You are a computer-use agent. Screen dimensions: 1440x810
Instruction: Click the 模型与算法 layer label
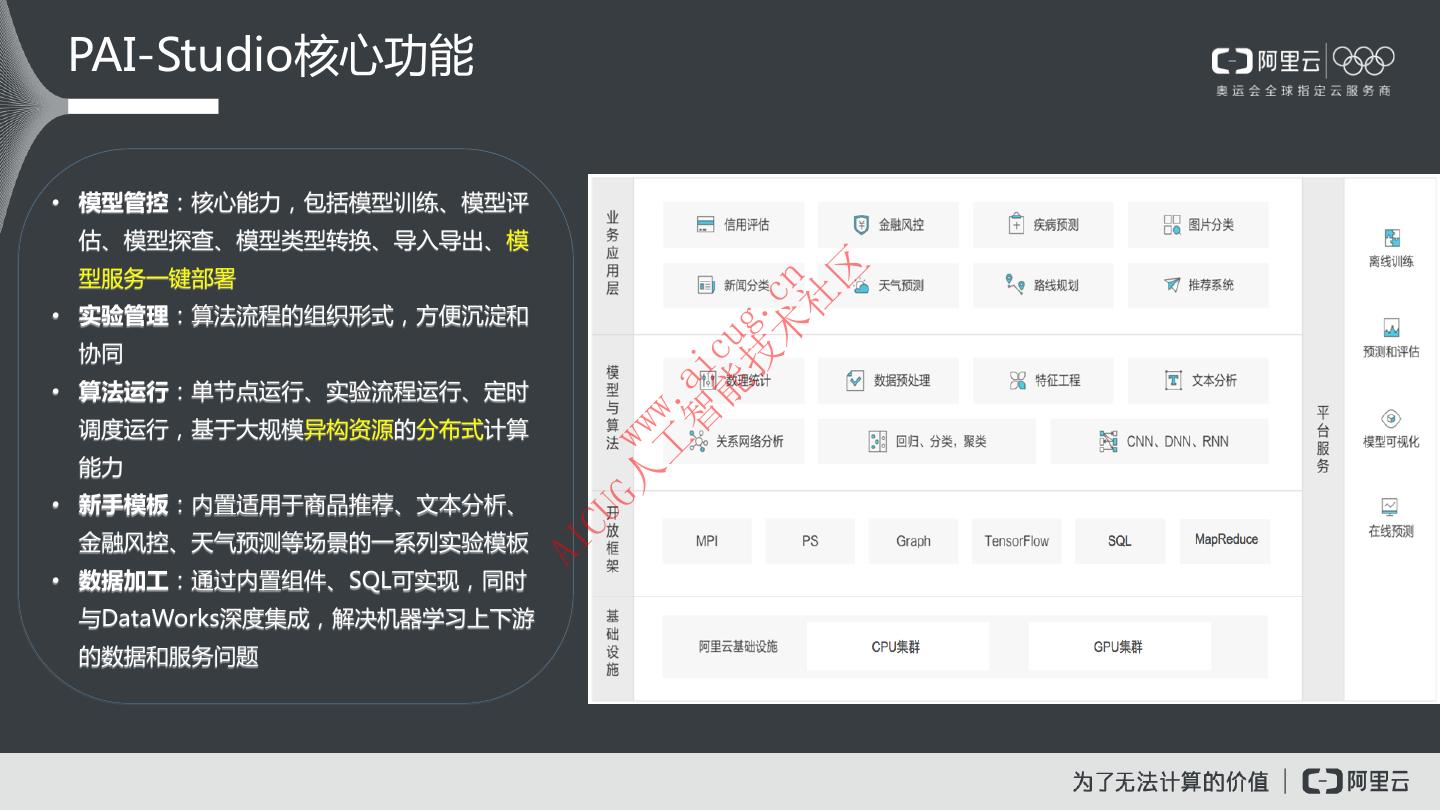[612, 408]
